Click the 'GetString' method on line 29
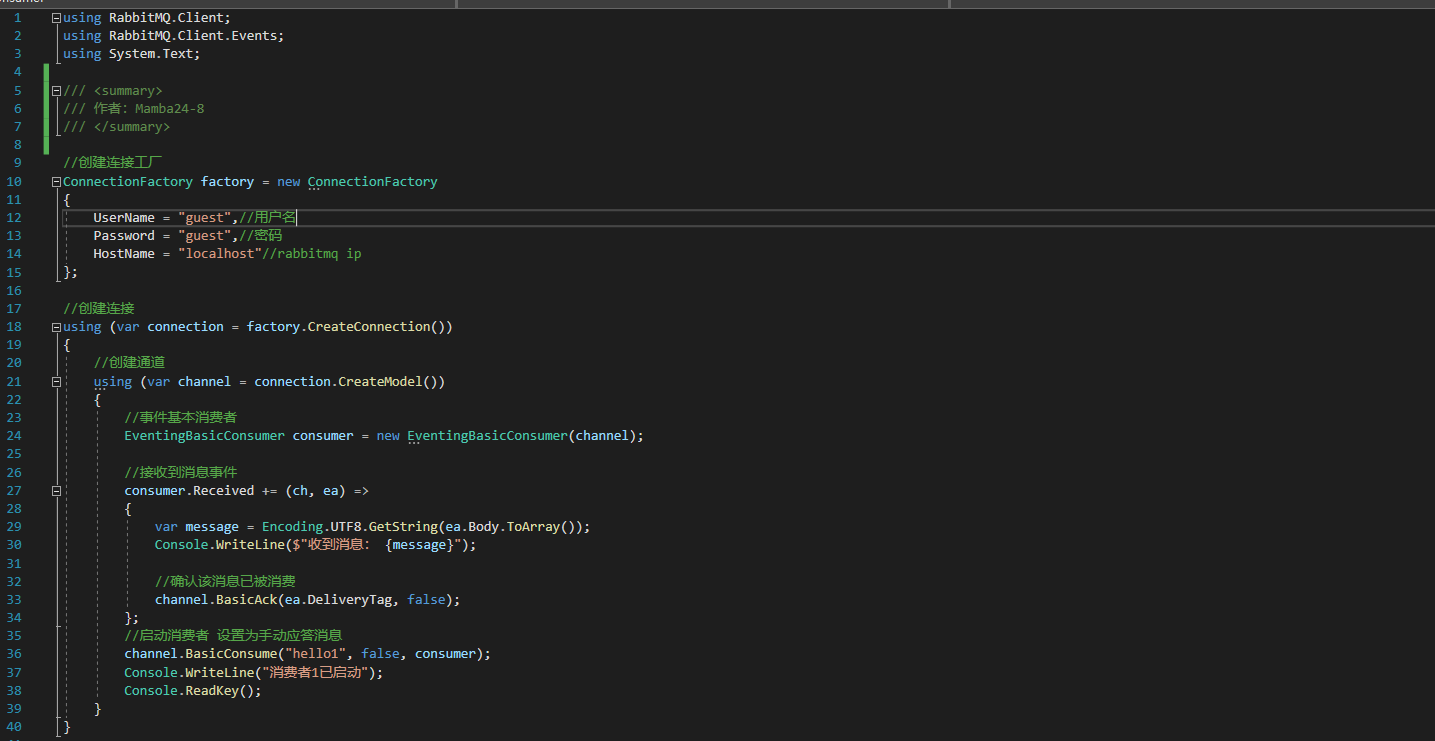 coord(403,526)
